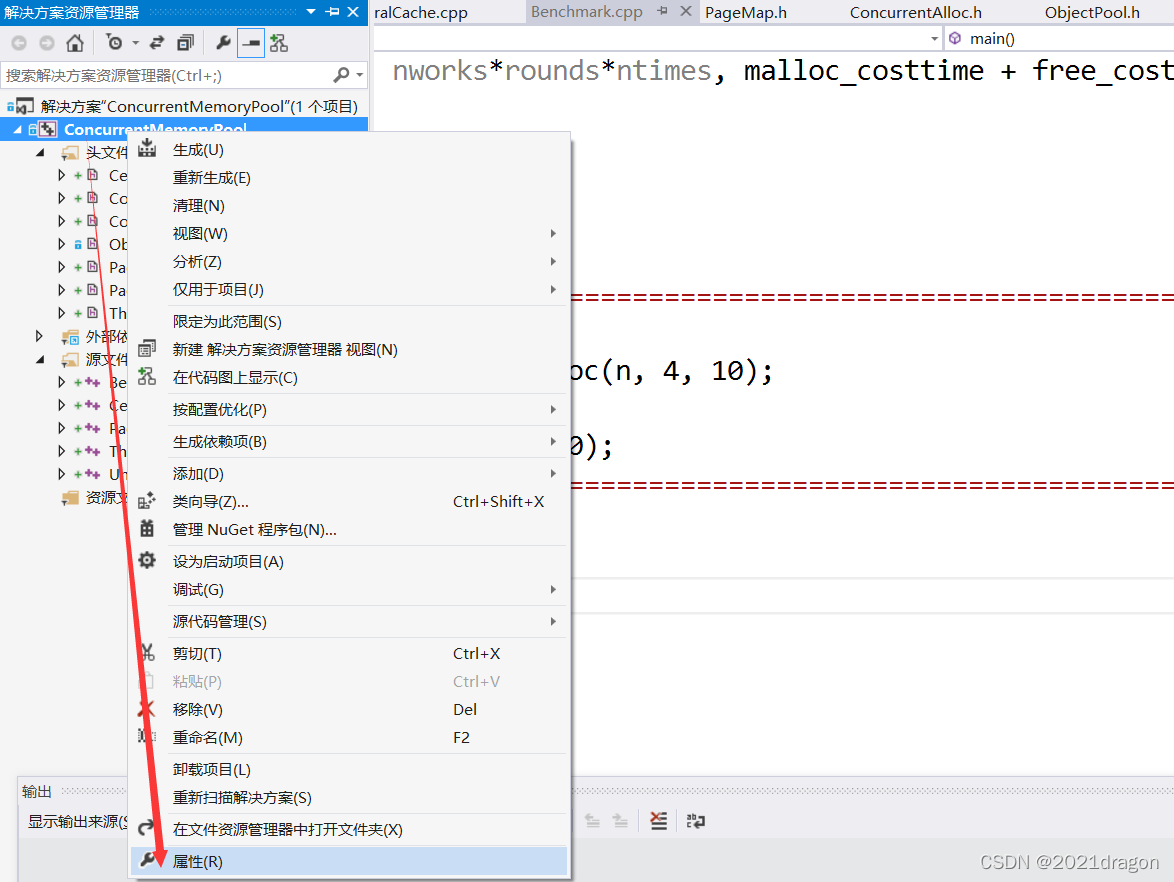
Task: Pin the Benchmark.cpp tab
Action: 663,11
